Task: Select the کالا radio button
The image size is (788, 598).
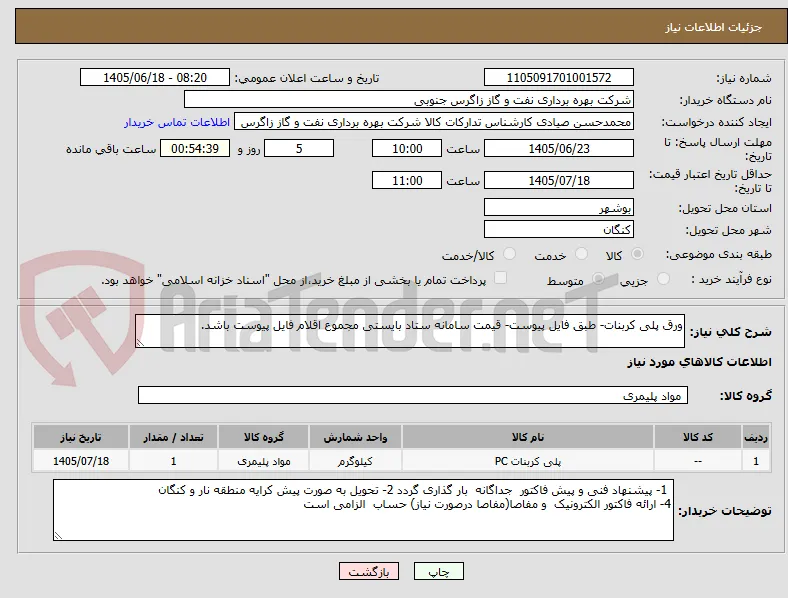Action: pos(637,254)
